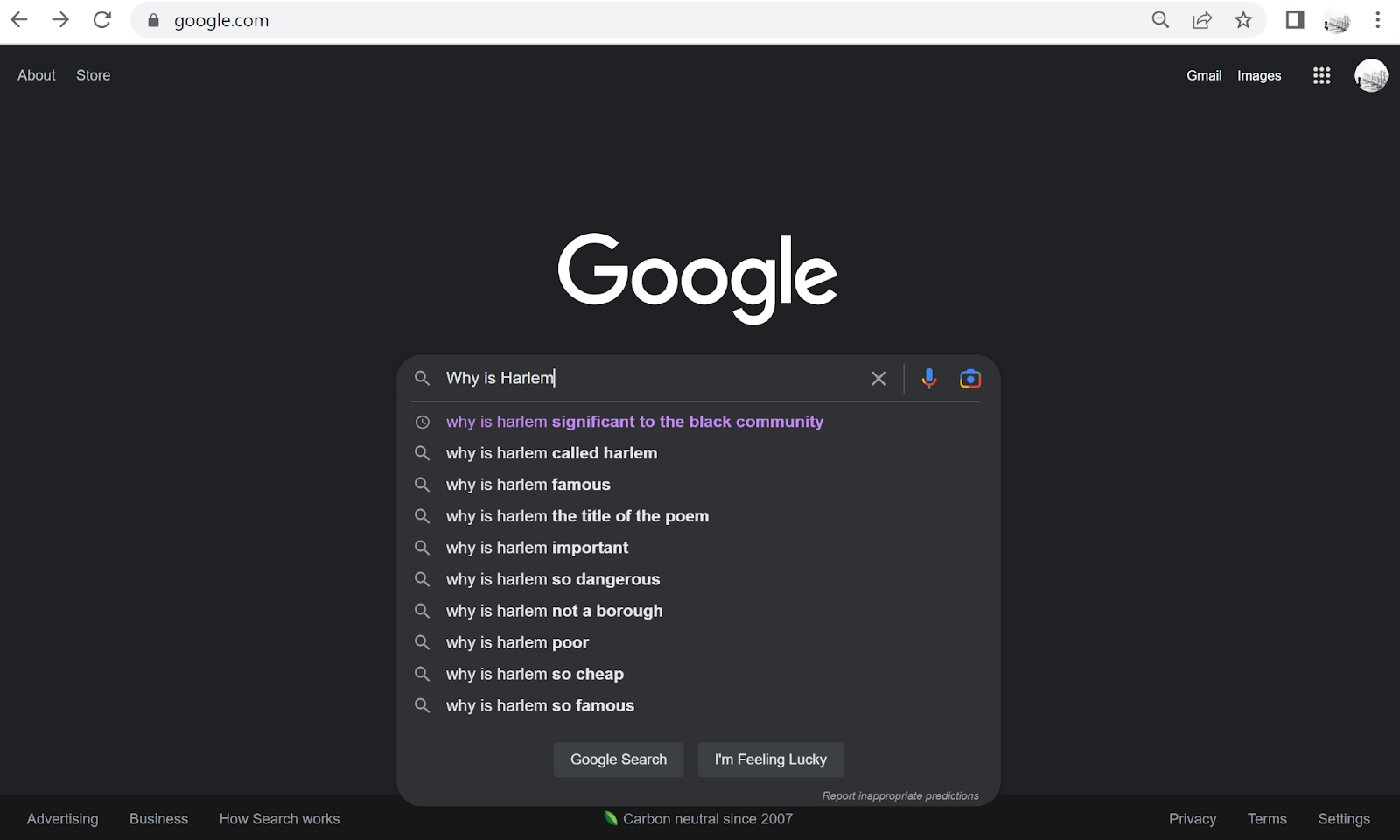Open the browser side panel
Screen dimensions: 1400x840
[x=1295, y=20]
